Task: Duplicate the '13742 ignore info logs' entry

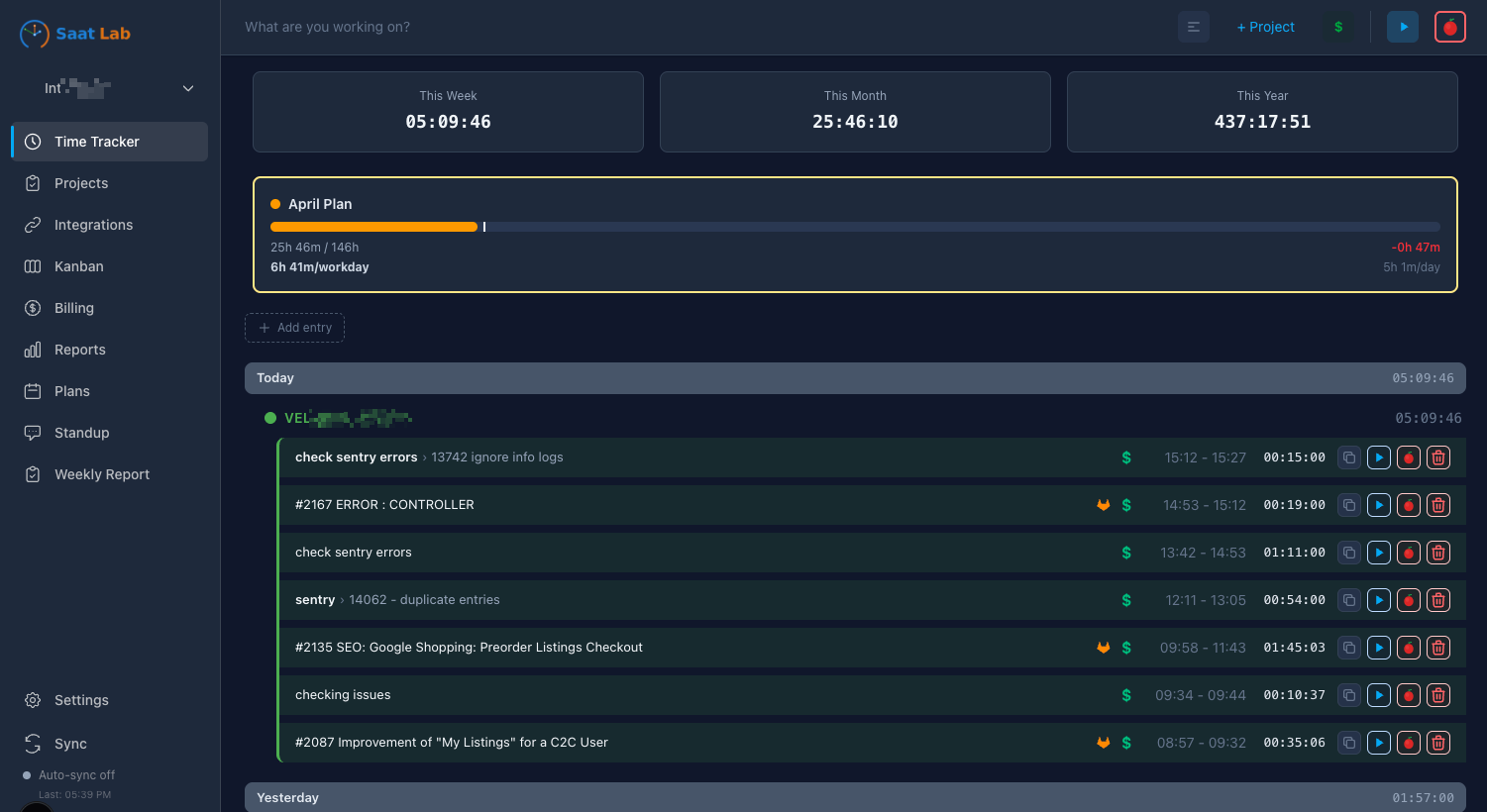Action: [x=1349, y=457]
